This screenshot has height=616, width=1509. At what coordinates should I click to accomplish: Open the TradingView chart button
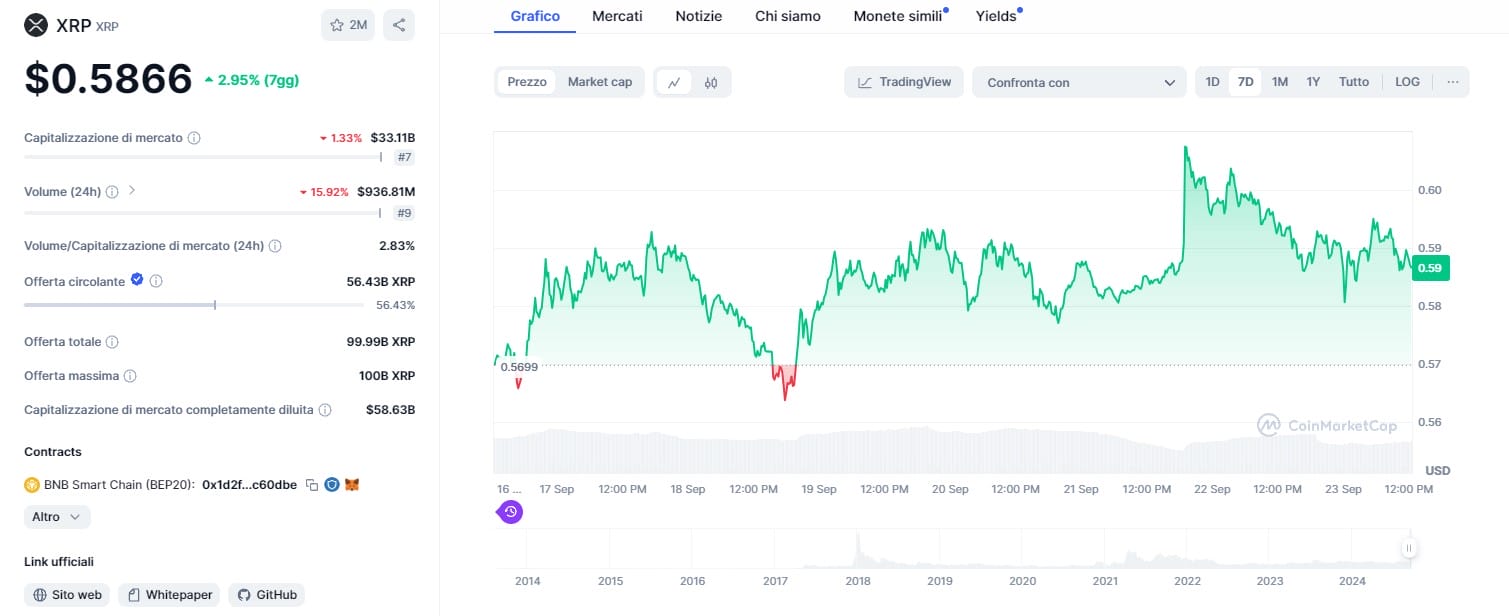904,82
